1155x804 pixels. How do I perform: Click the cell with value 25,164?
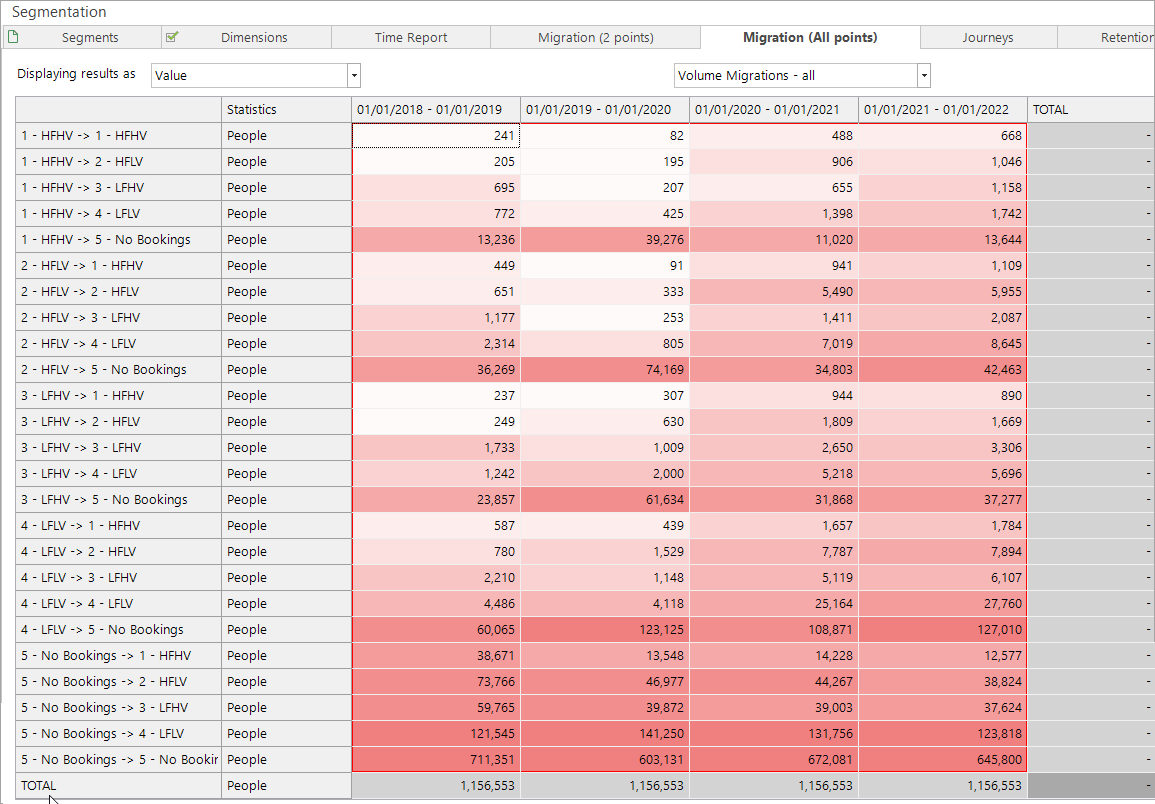click(774, 604)
